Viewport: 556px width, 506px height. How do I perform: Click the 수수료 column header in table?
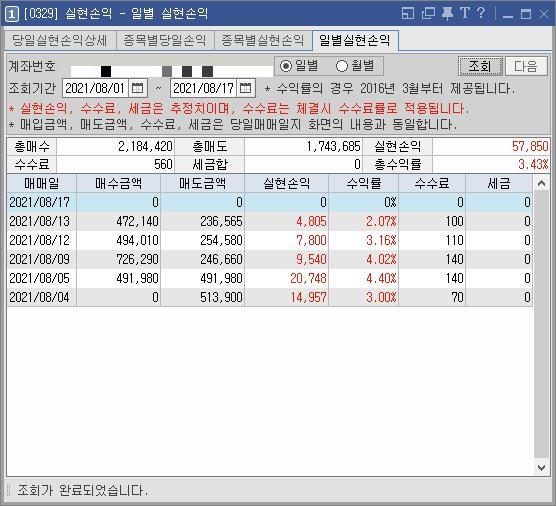[x=432, y=183]
